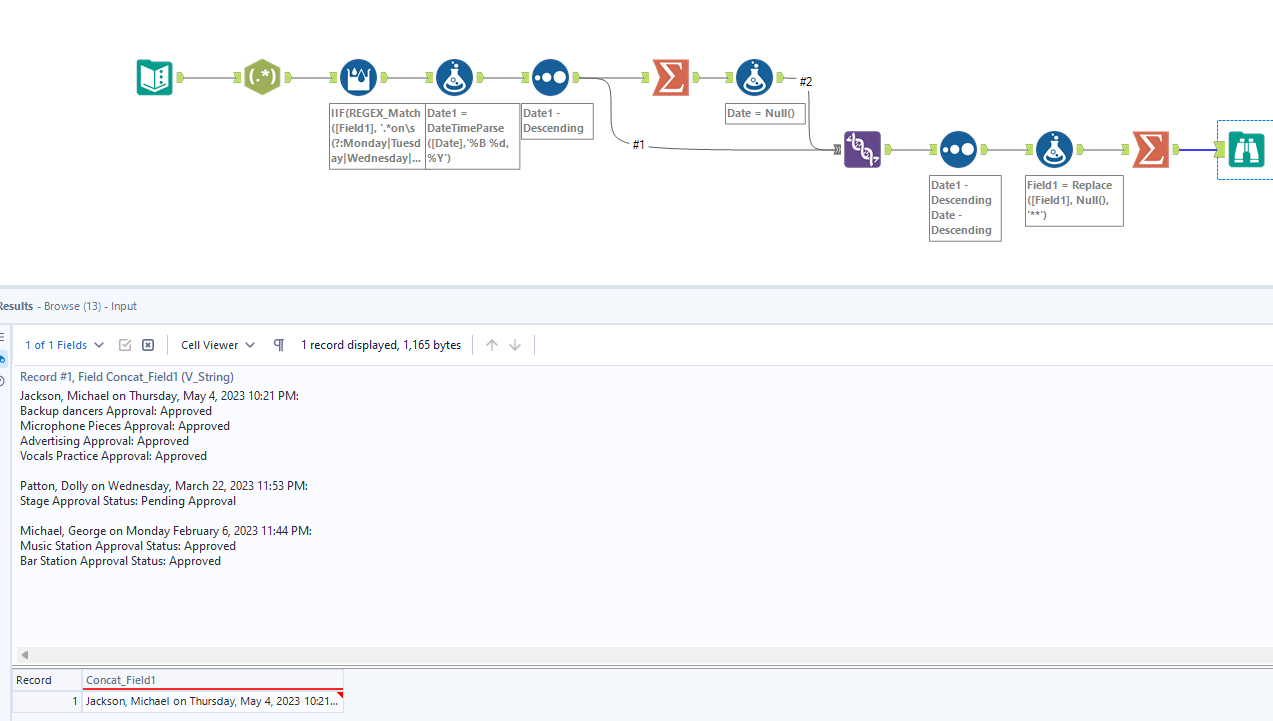Click Browse (13) in the Results header
This screenshot has height=721, width=1273.
[72, 306]
